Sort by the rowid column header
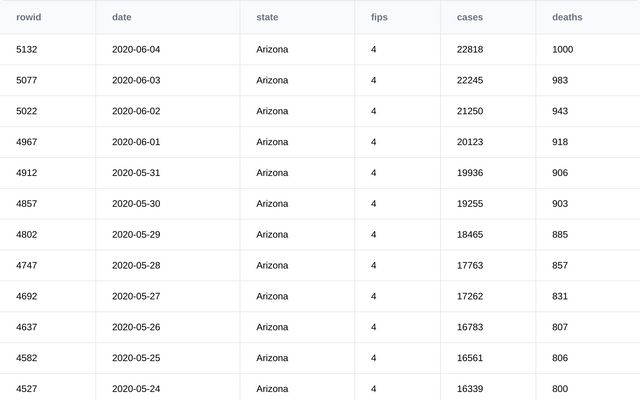Image resolution: width=640 pixels, height=400 pixels. (29, 17)
